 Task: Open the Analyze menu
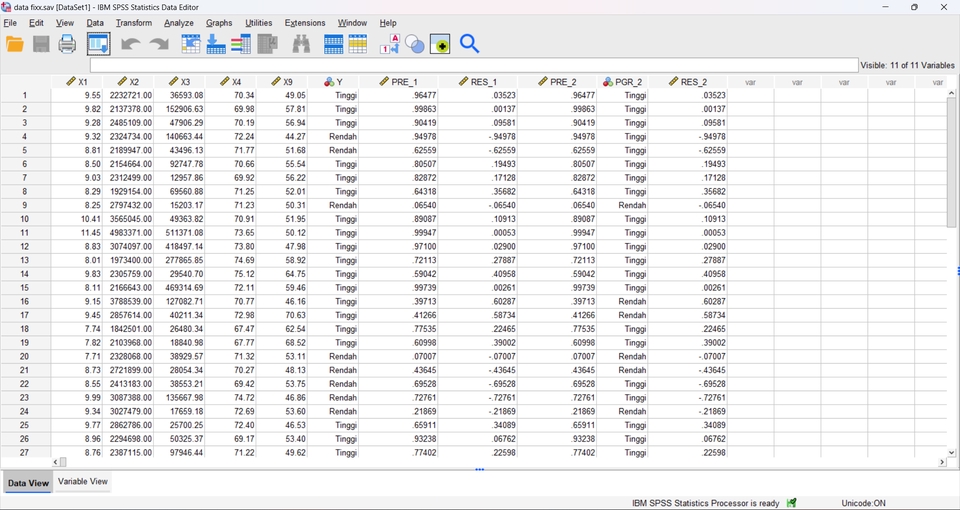tap(179, 23)
